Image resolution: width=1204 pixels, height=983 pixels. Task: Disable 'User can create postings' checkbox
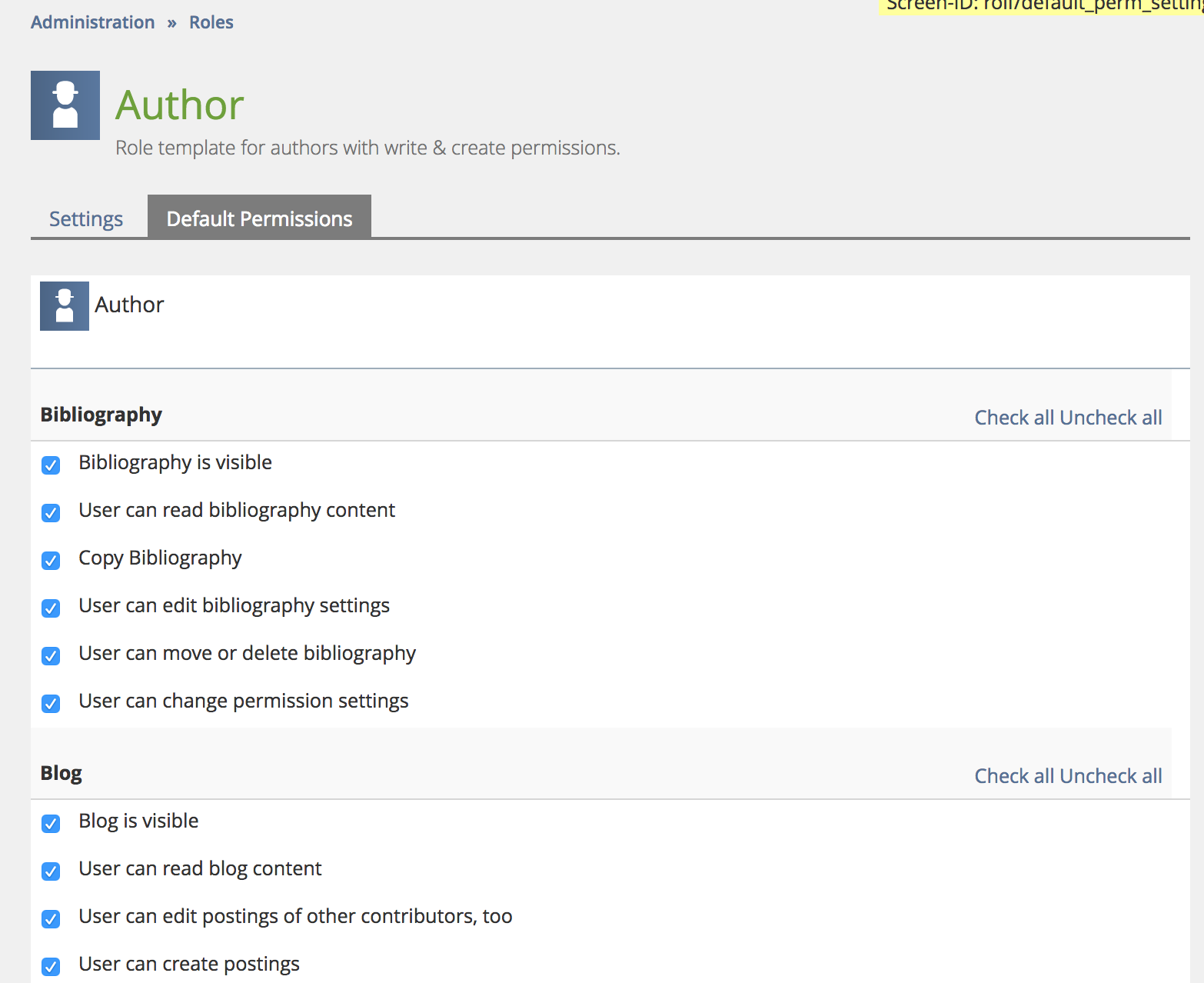point(51,967)
